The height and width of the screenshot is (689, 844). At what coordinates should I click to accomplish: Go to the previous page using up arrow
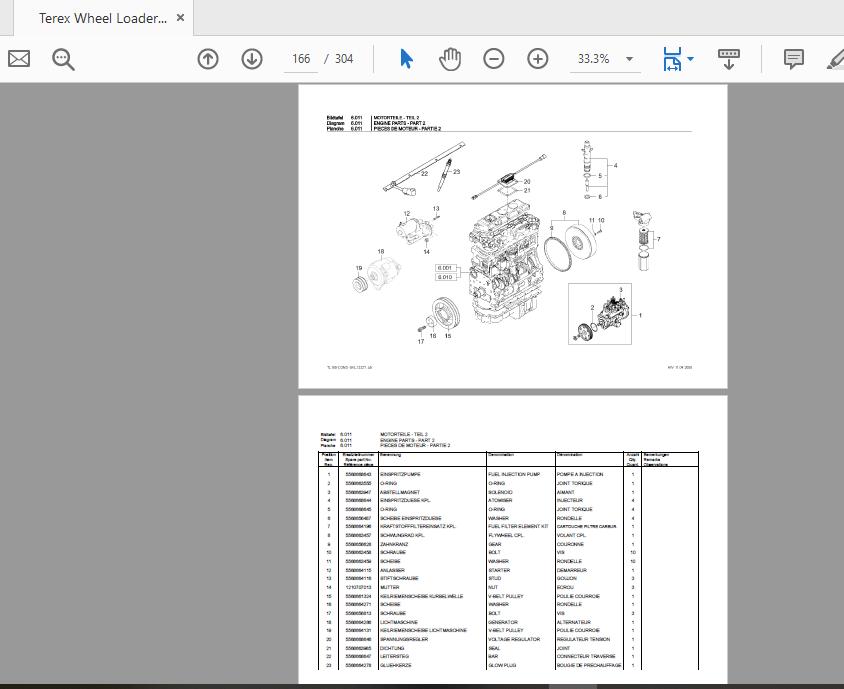[x=207, y=58]
